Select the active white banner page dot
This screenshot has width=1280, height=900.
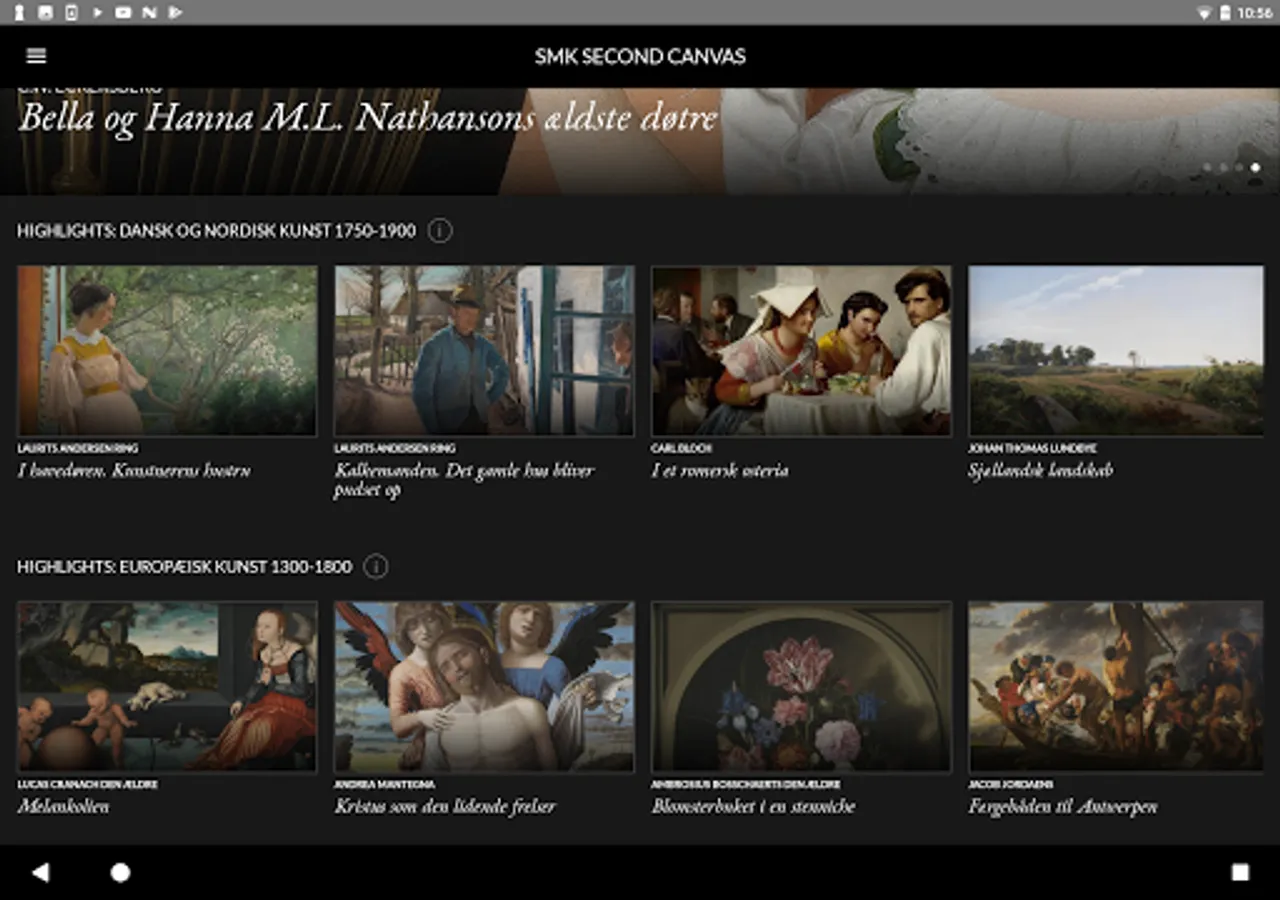[1255, 168]
